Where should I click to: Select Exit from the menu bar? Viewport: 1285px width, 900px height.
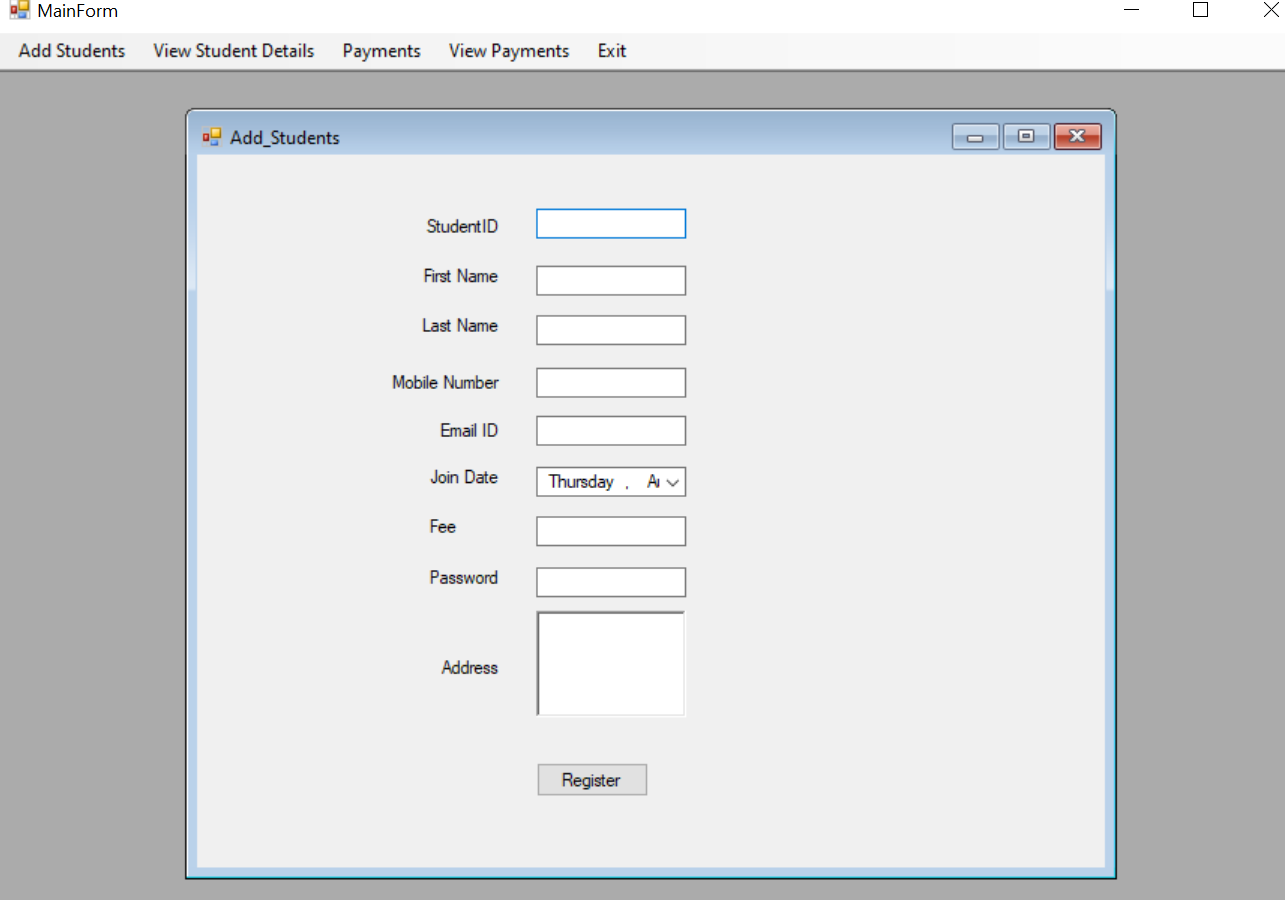611,50
